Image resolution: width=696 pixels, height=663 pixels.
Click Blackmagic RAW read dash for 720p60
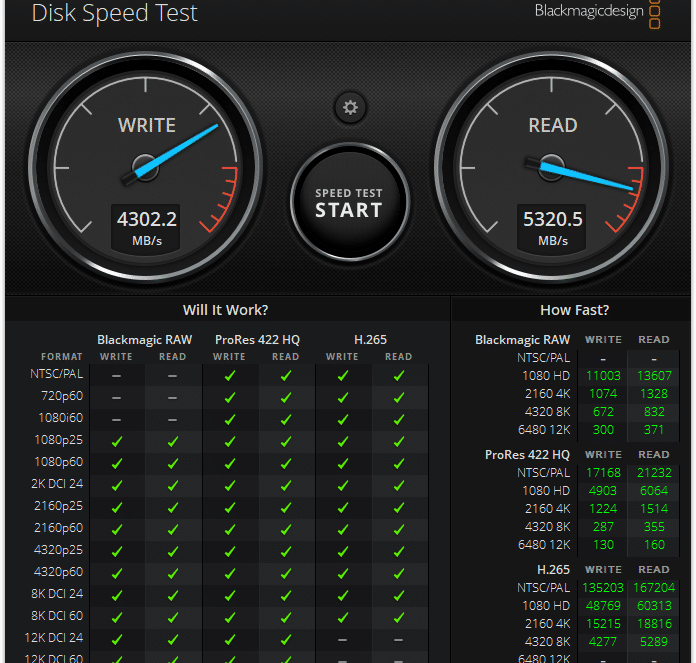[x=173, y=398]
